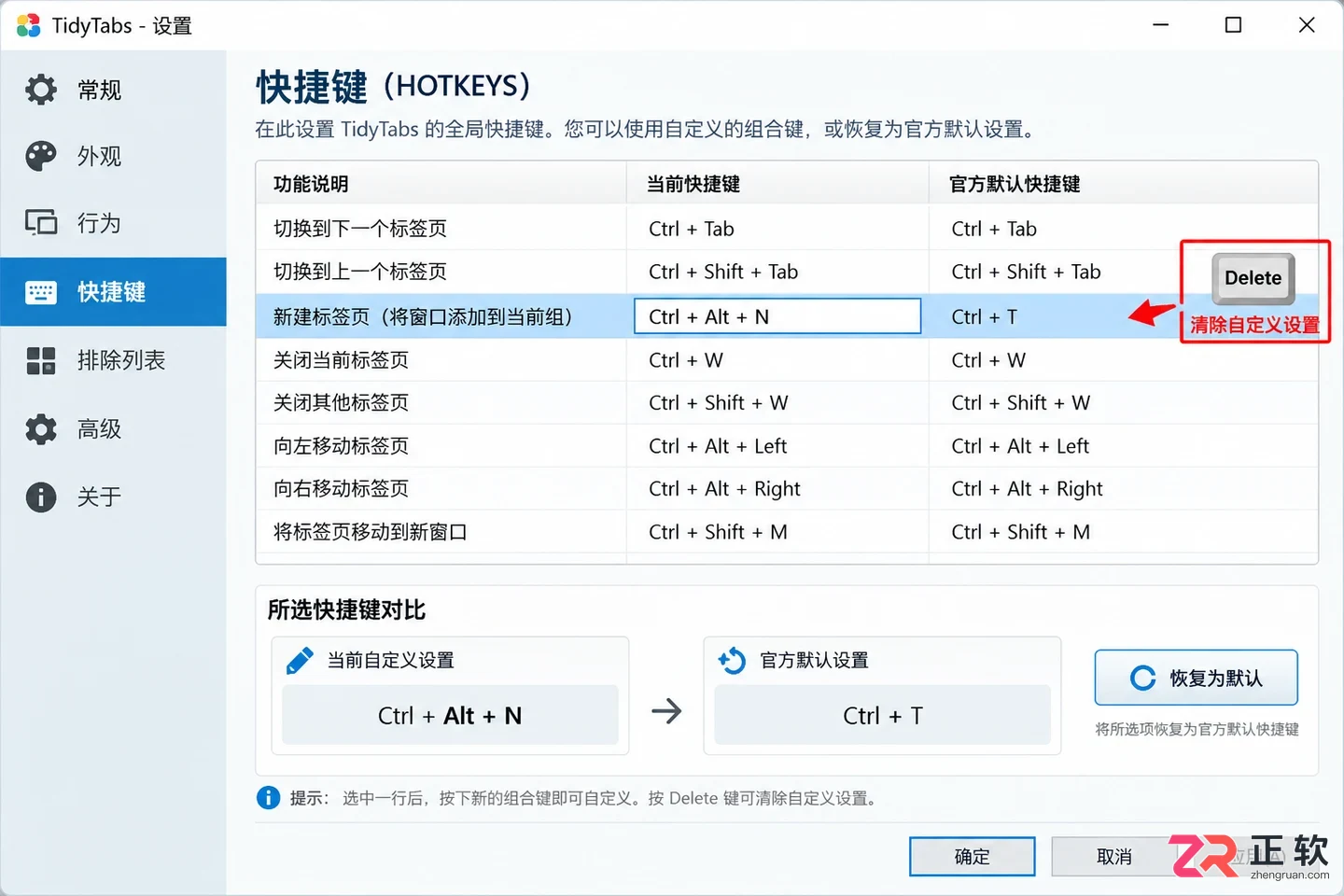Click Ctrl + Alt + N under 当前自定义设置
1344x896 pixels.
450,715
